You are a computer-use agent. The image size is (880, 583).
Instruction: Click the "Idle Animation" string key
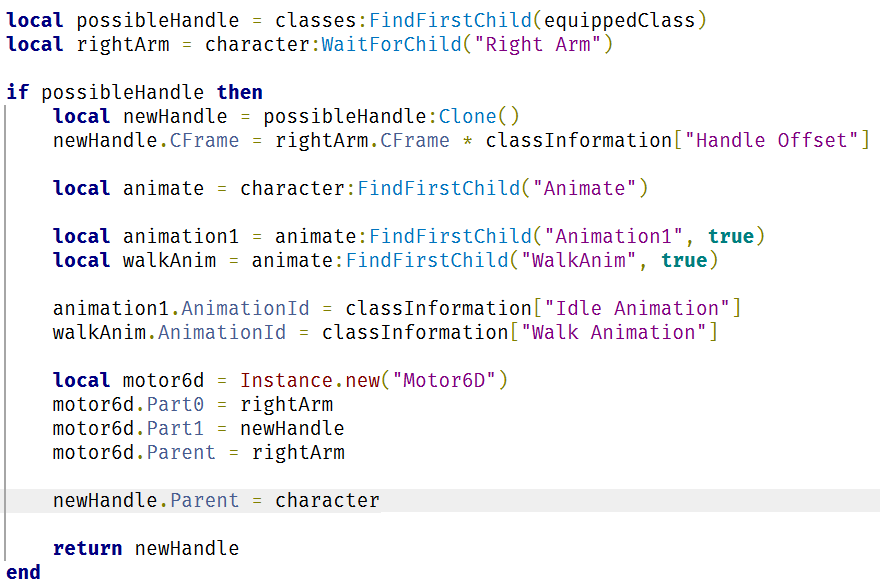click(637, 308)
